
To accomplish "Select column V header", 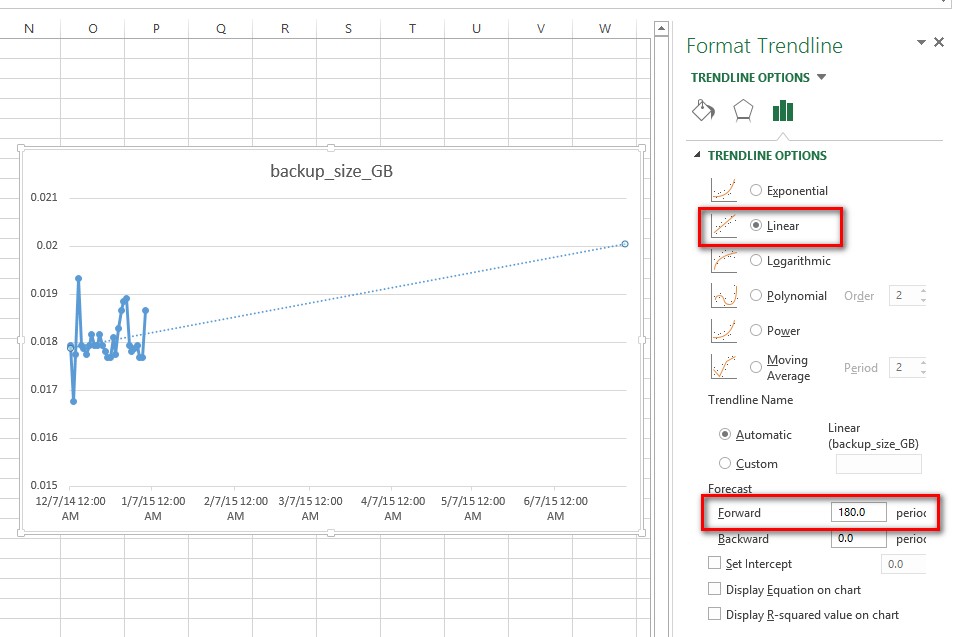I will point(541,29).
